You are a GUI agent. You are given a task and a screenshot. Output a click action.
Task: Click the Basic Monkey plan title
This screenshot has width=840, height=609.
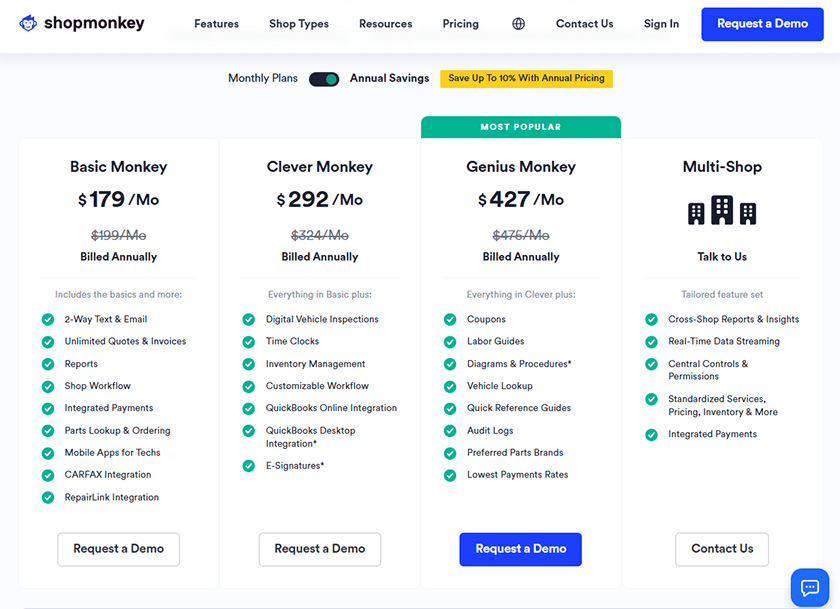(x=118, y=167)
